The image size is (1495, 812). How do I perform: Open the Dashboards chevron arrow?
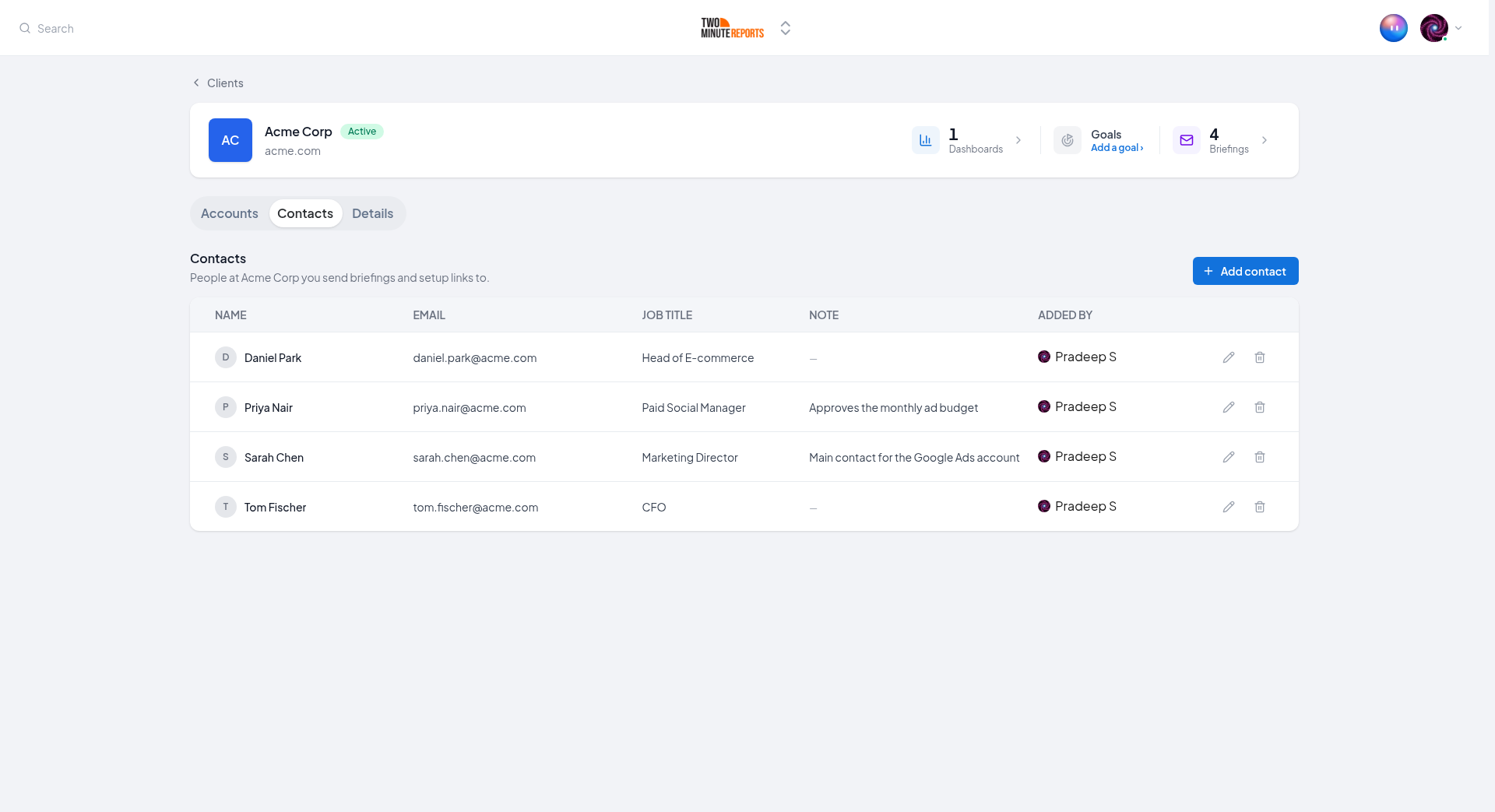(x=1018, y=140)
